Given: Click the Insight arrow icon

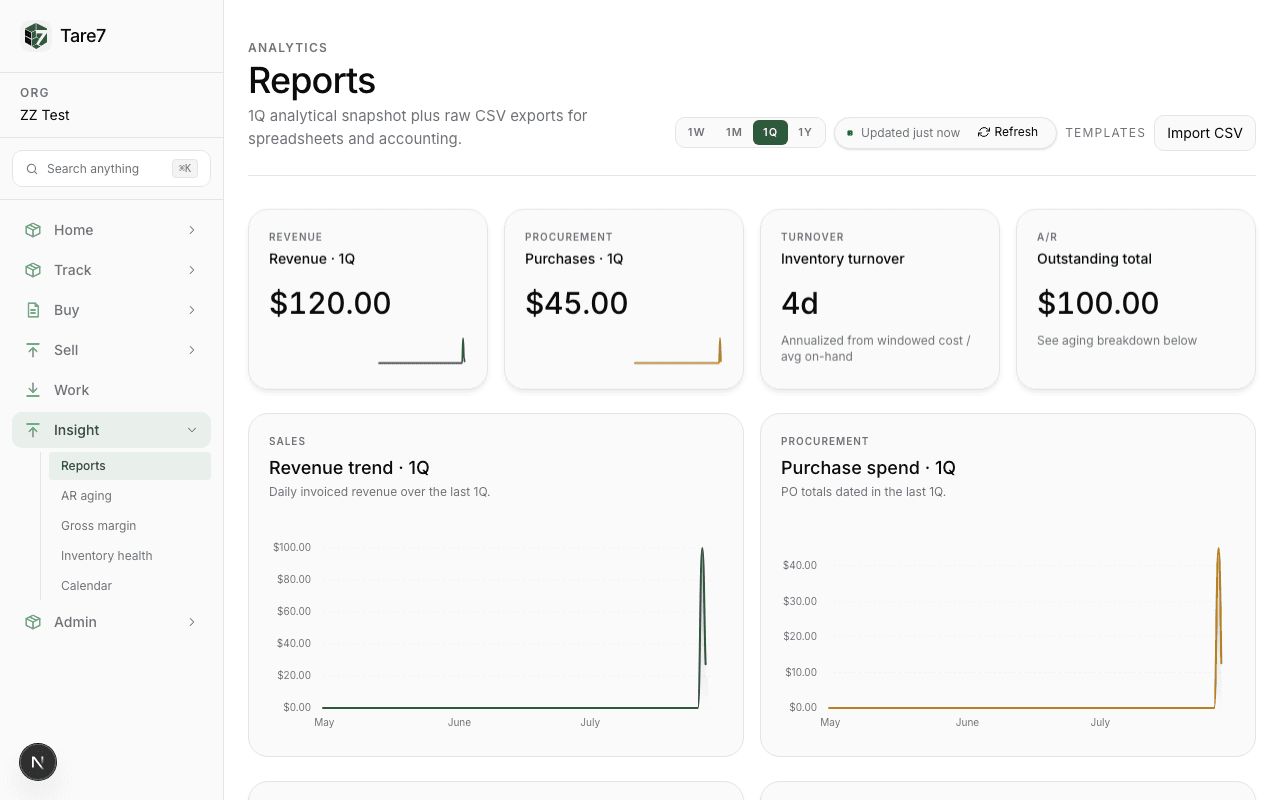Looking at the screenshot, I should (x=33, y=430).
